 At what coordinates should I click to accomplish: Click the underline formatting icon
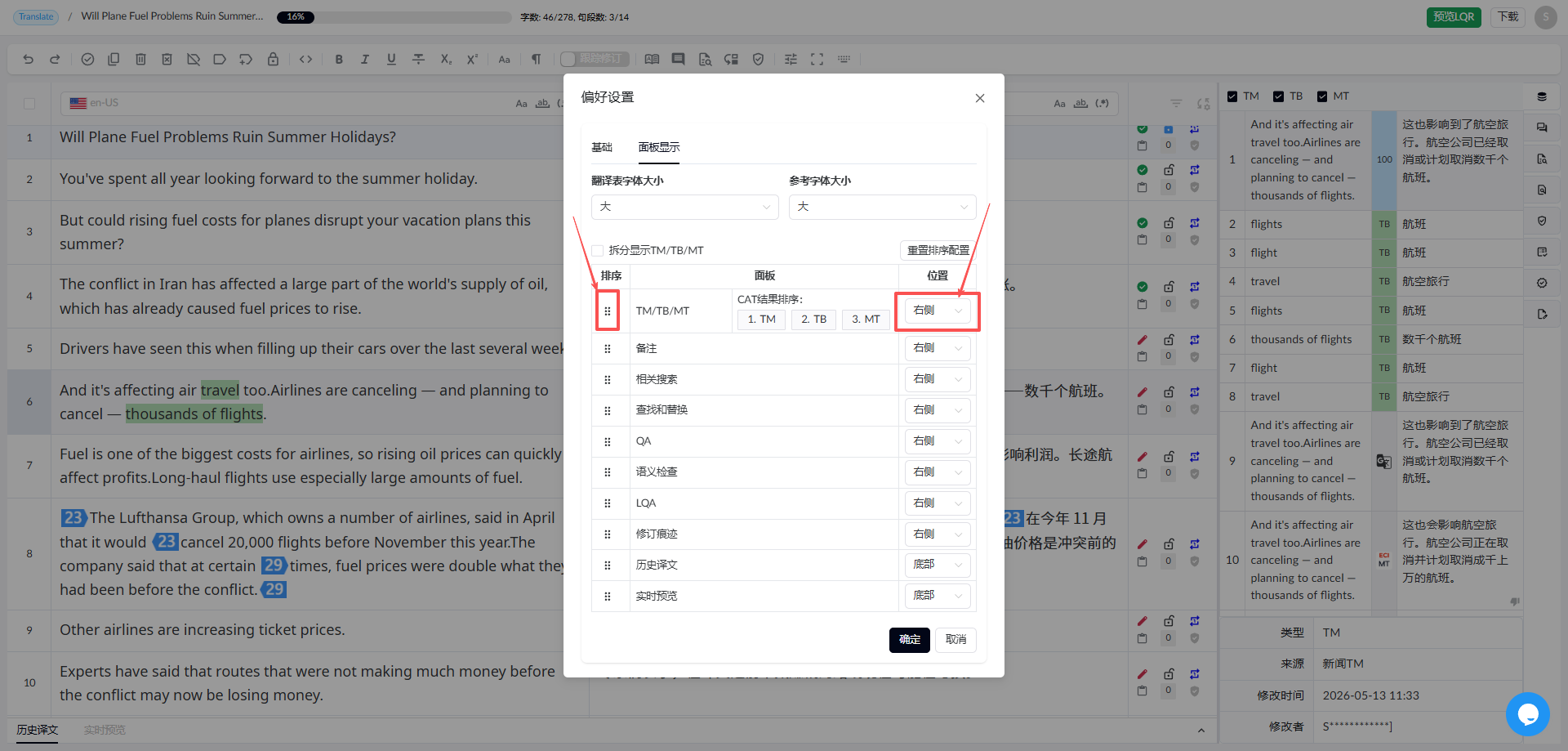tap(391, 59)
